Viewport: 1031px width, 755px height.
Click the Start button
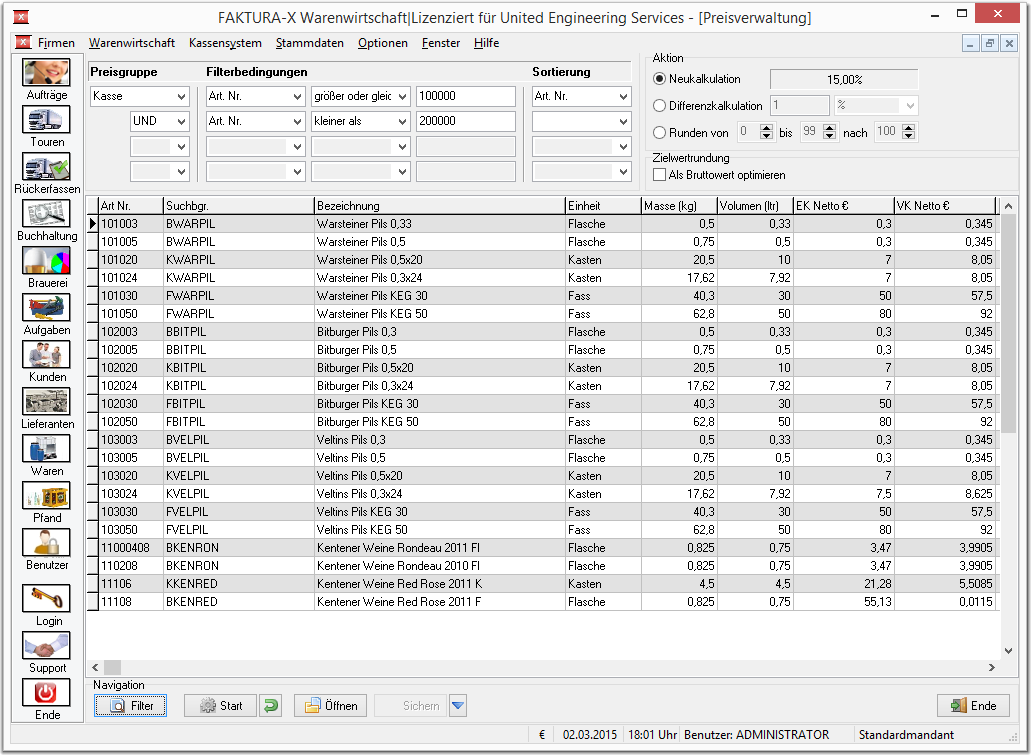click(220, 706)
